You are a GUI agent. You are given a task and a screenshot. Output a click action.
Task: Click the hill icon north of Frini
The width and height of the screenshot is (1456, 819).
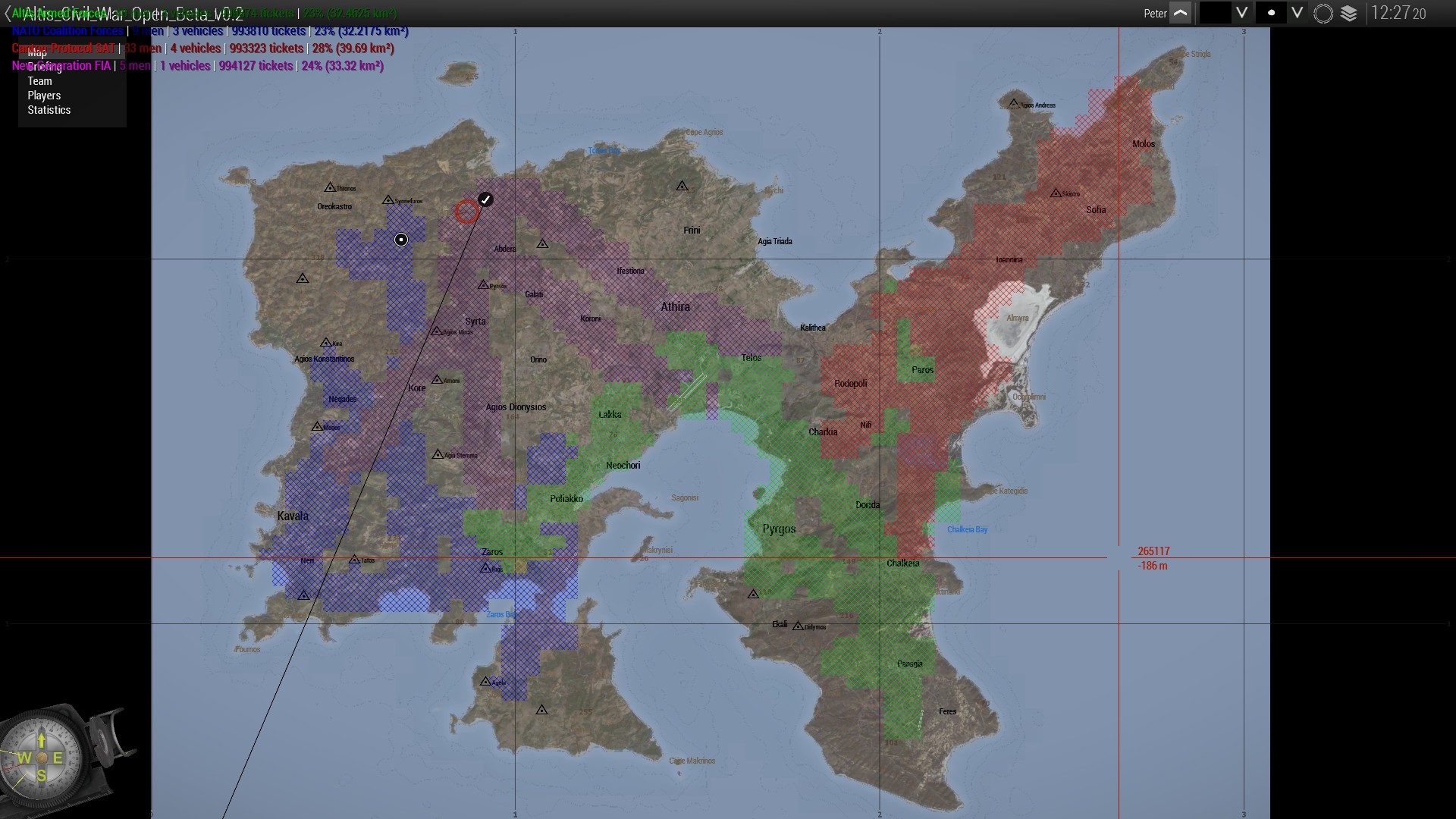coord(682,186)
